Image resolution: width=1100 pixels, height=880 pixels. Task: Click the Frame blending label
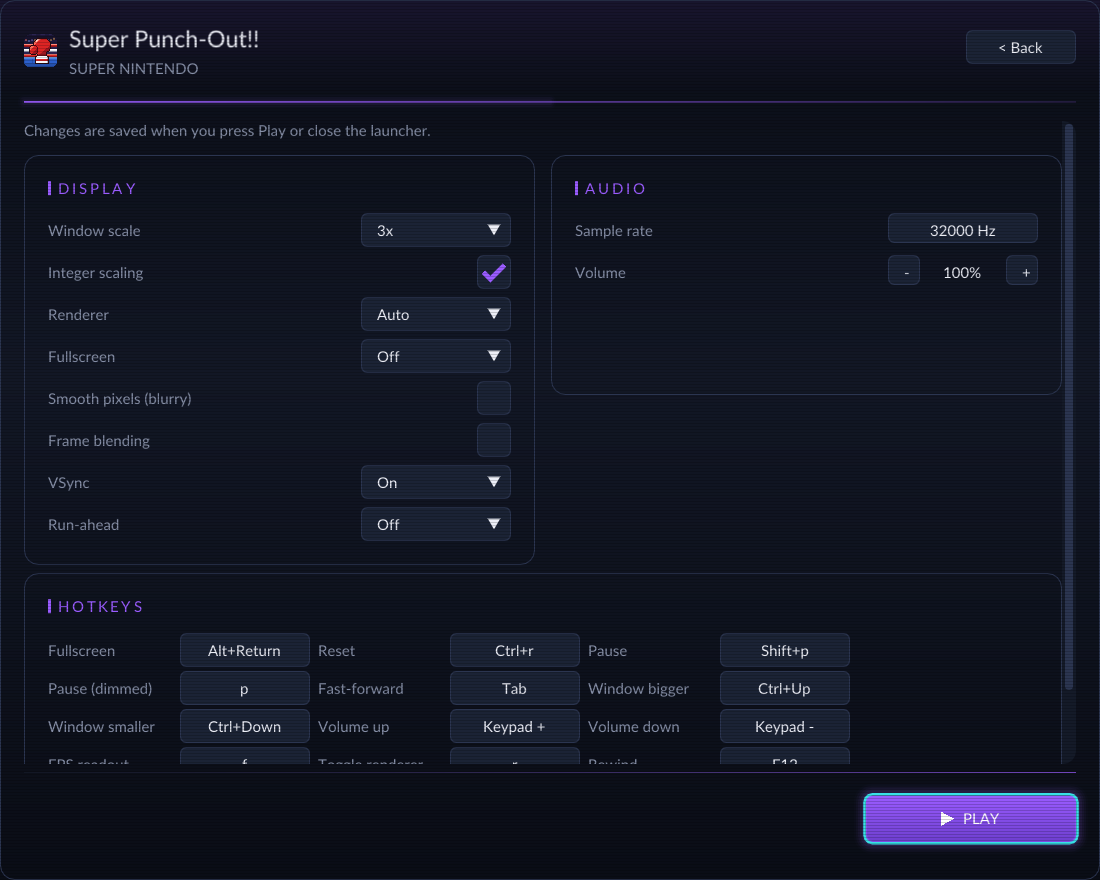point(99,441)
